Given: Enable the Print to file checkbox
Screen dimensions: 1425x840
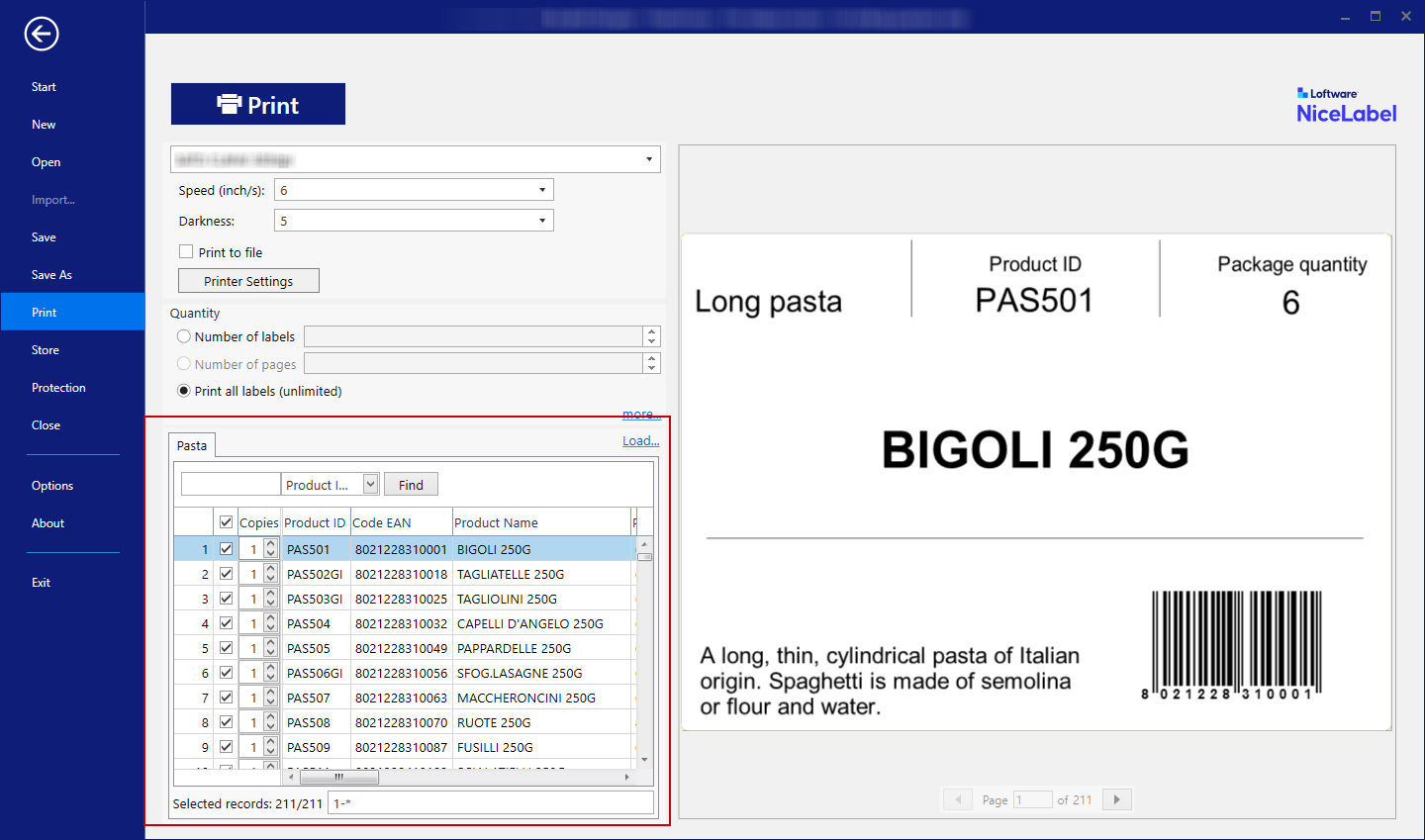Looking at the screenshot, I should pos(186,252).
